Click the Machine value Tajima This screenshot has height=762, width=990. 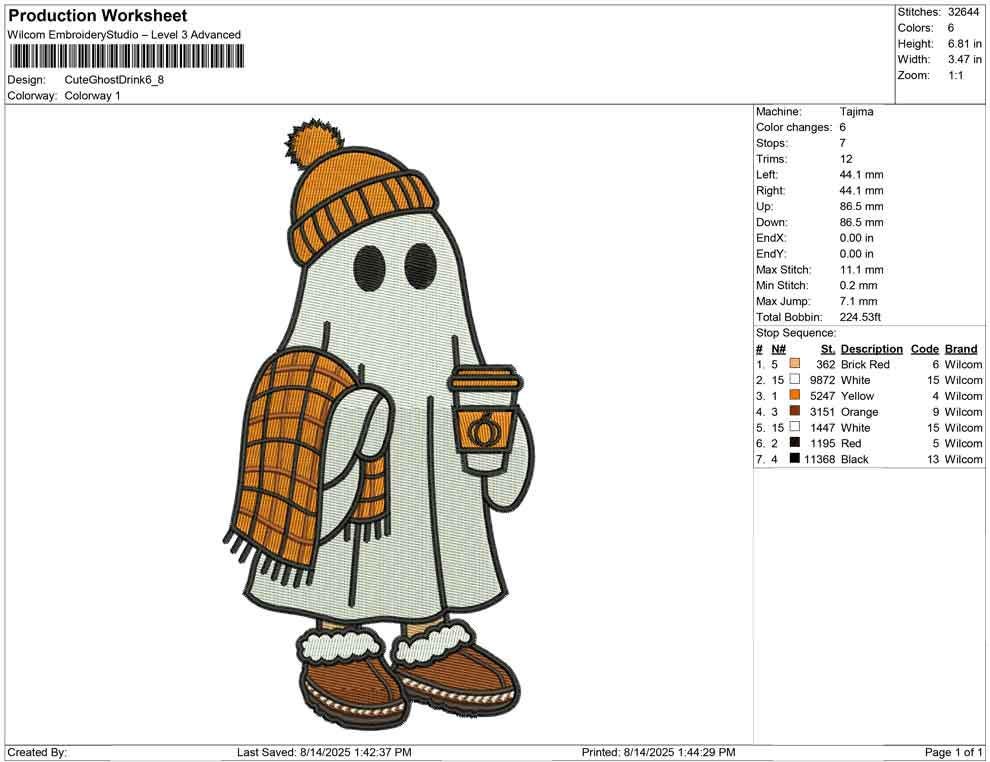[x=855, y=111]
